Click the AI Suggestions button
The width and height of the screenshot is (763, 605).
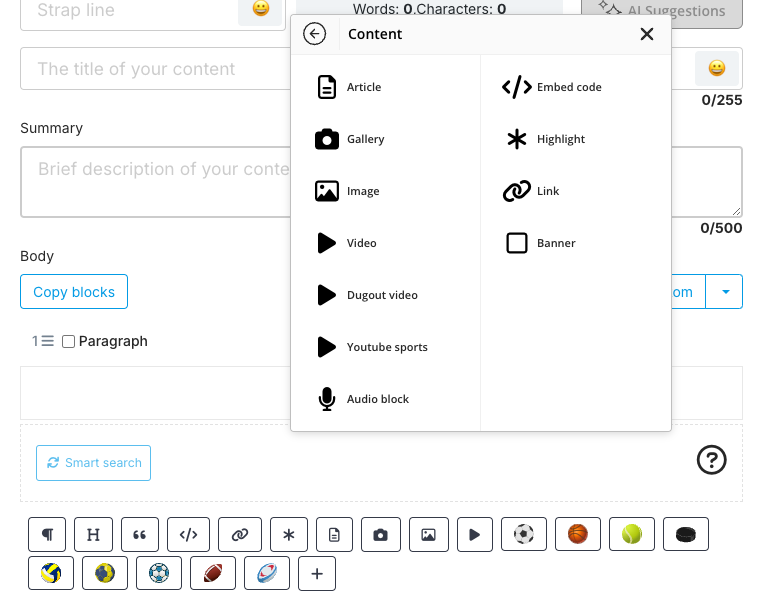pyautogui.click(x=662, y=11)
